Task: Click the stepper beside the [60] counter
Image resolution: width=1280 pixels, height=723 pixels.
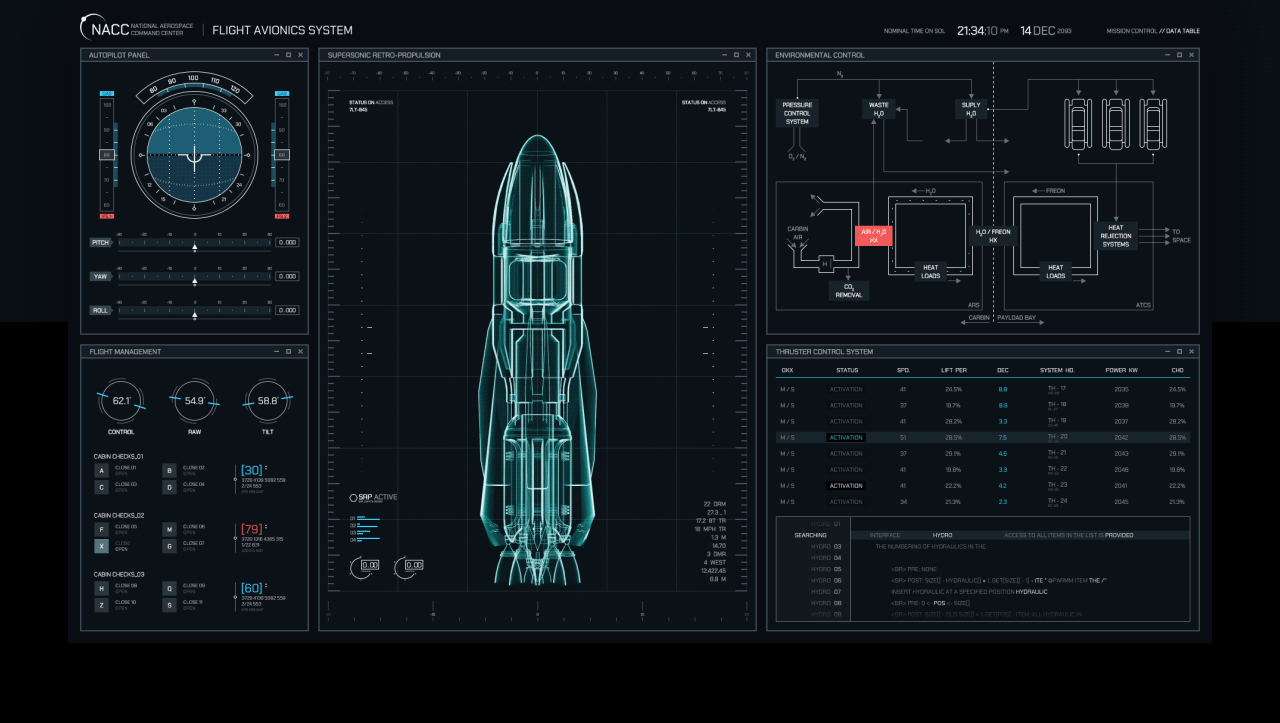Action: (x=268, y=587)
